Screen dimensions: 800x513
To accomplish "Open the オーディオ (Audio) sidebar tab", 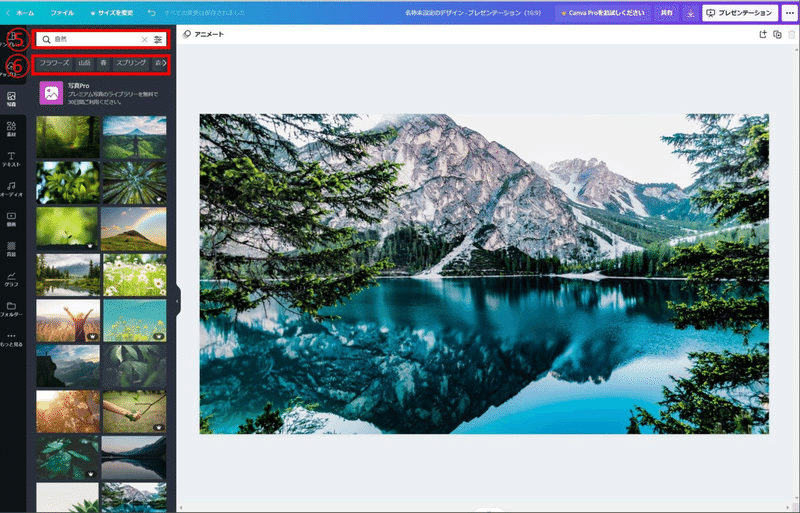I will click(x=11, y=189).
